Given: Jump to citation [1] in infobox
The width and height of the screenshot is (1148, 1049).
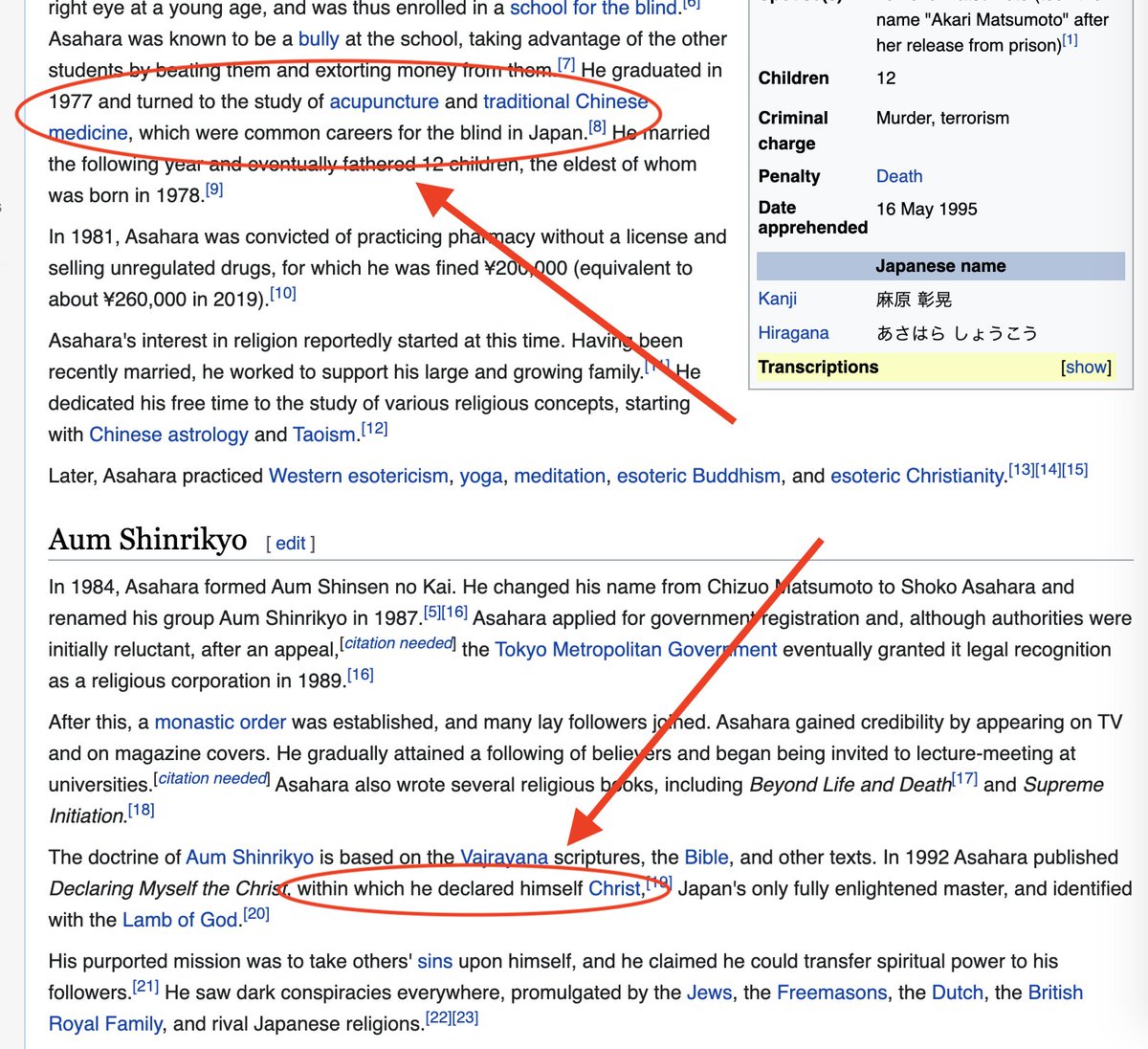Looking at the screenshot, I should (x=1071, y=41).
